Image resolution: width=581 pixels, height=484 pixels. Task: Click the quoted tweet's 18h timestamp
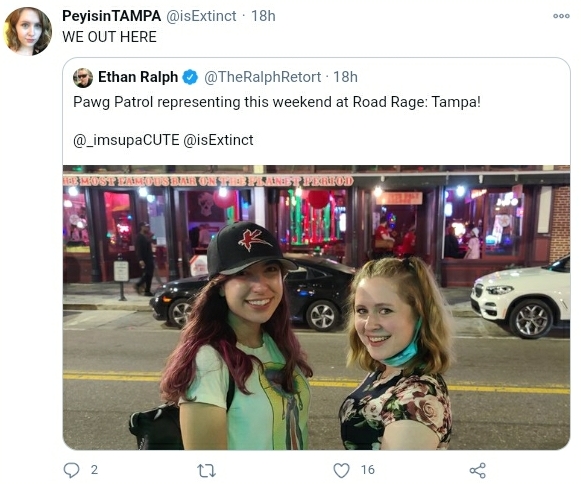pos(345,77)
